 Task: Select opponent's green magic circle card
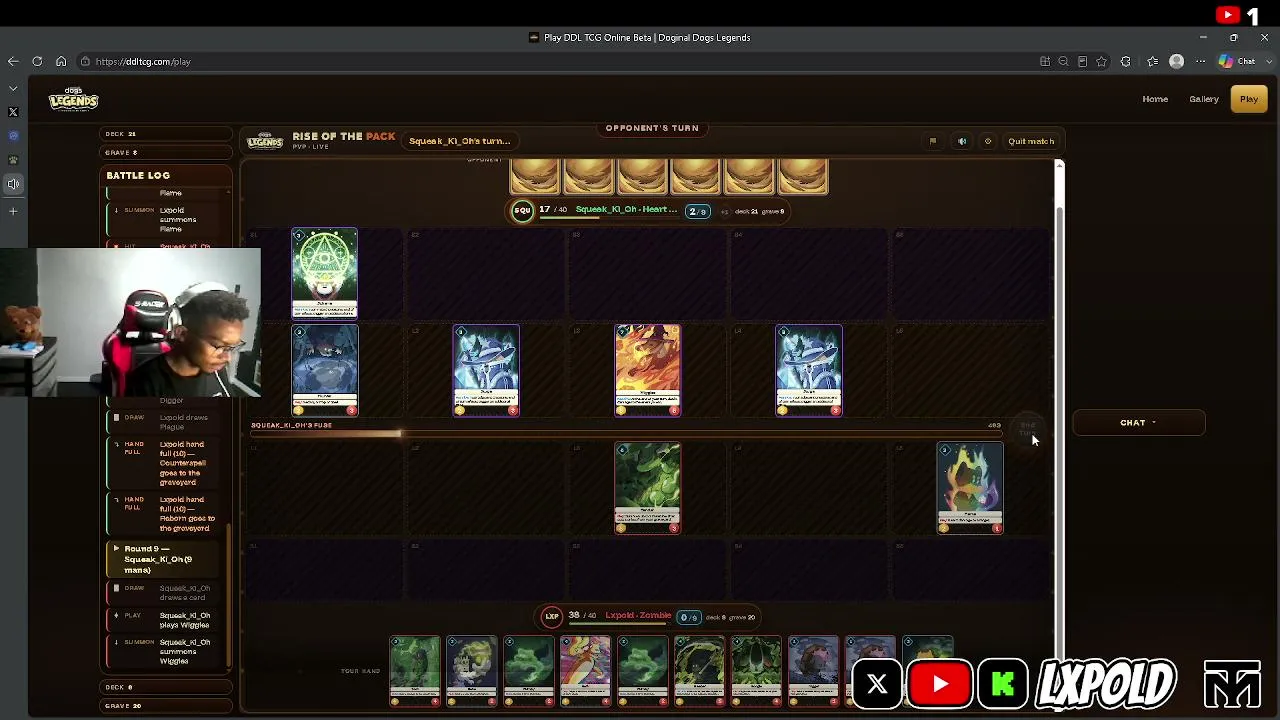pyautogui.click(x=324, y=274)
